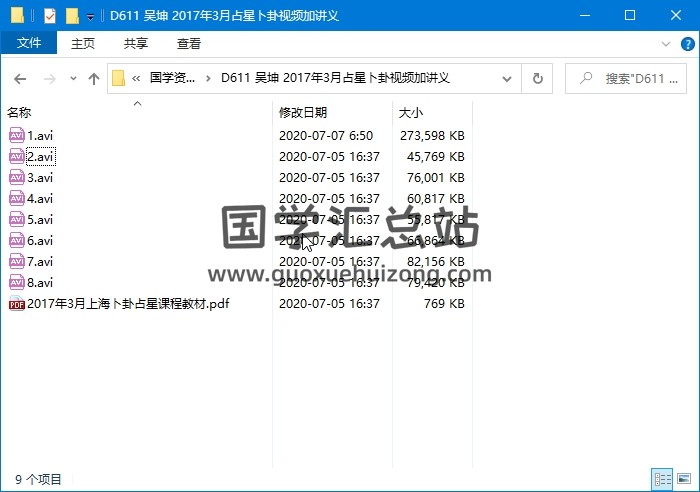Refresh the current folder
Viewport: 700px width, 492px height.
click(x=538, y=79)
